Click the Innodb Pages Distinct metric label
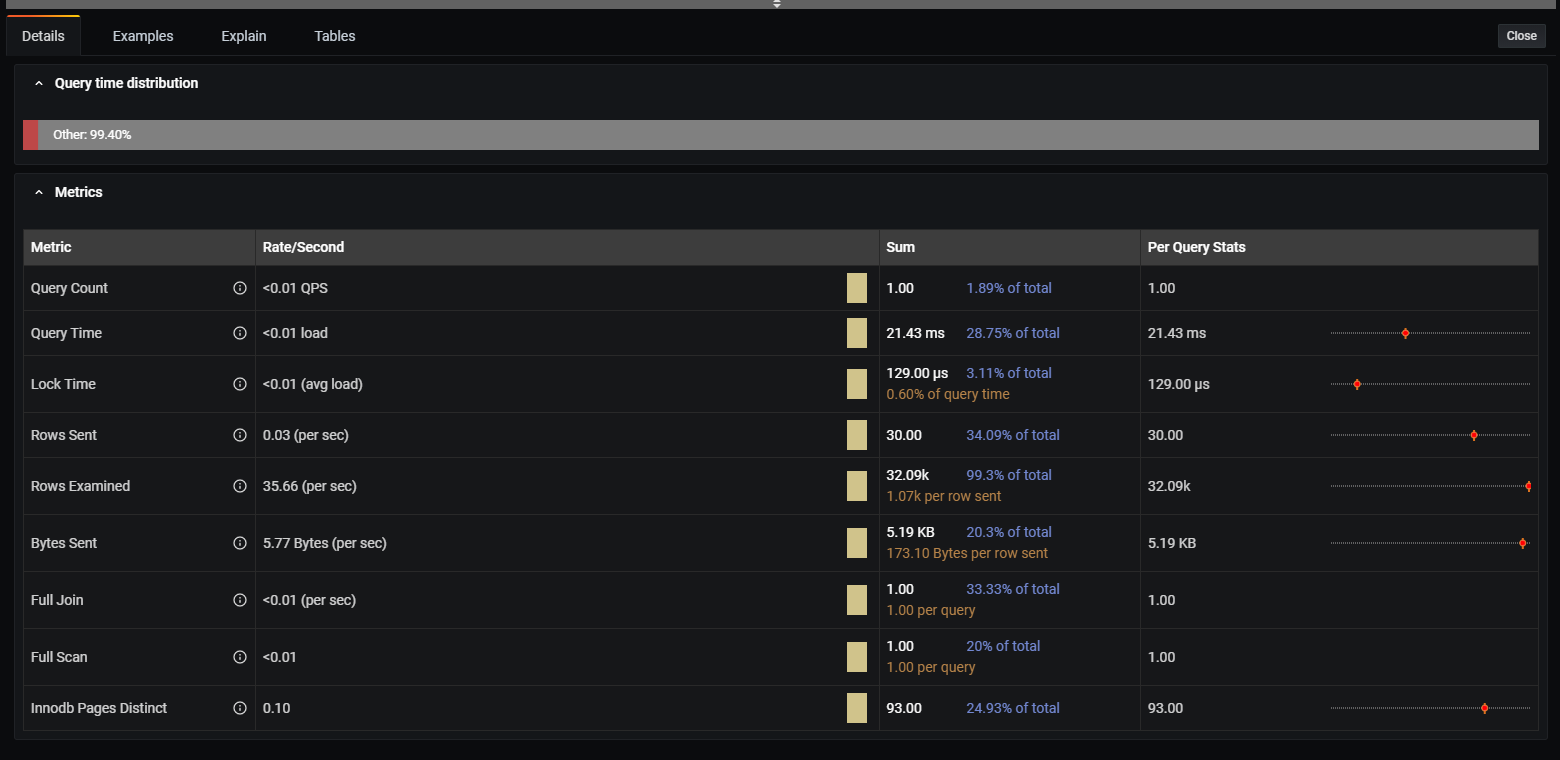This screenshot has width=1560, height=760. 99,708
